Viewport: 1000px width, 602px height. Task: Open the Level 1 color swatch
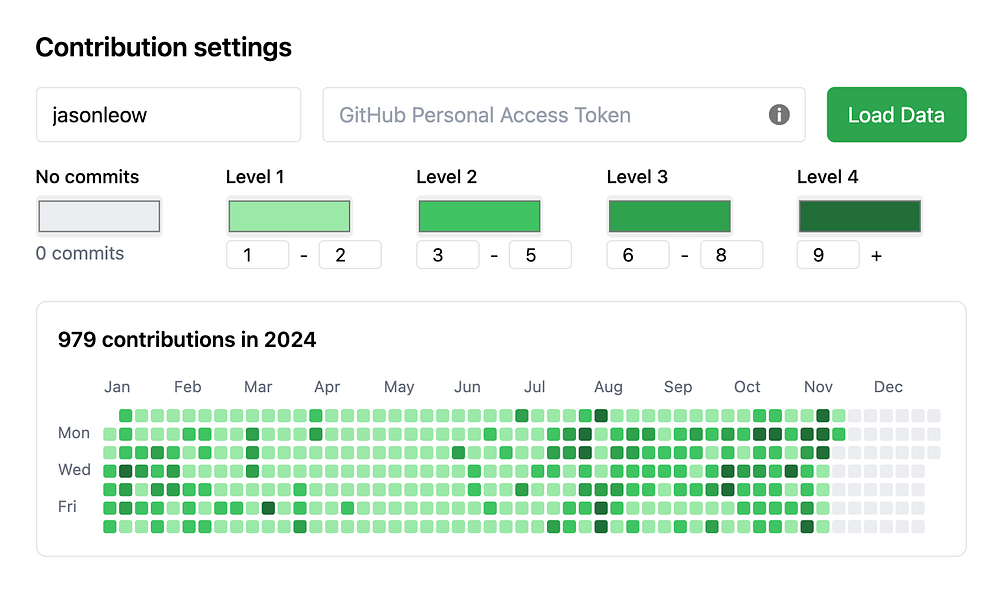289,216
